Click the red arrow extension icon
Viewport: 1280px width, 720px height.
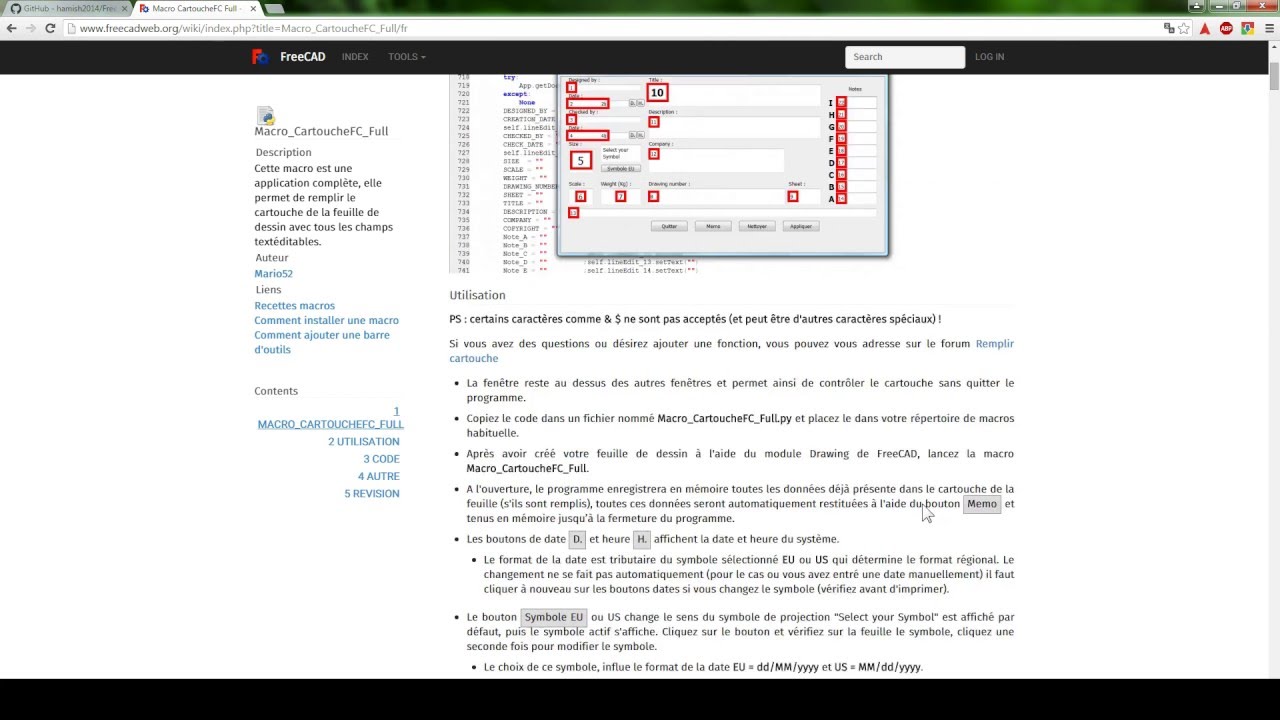[x=1206, y=28]
